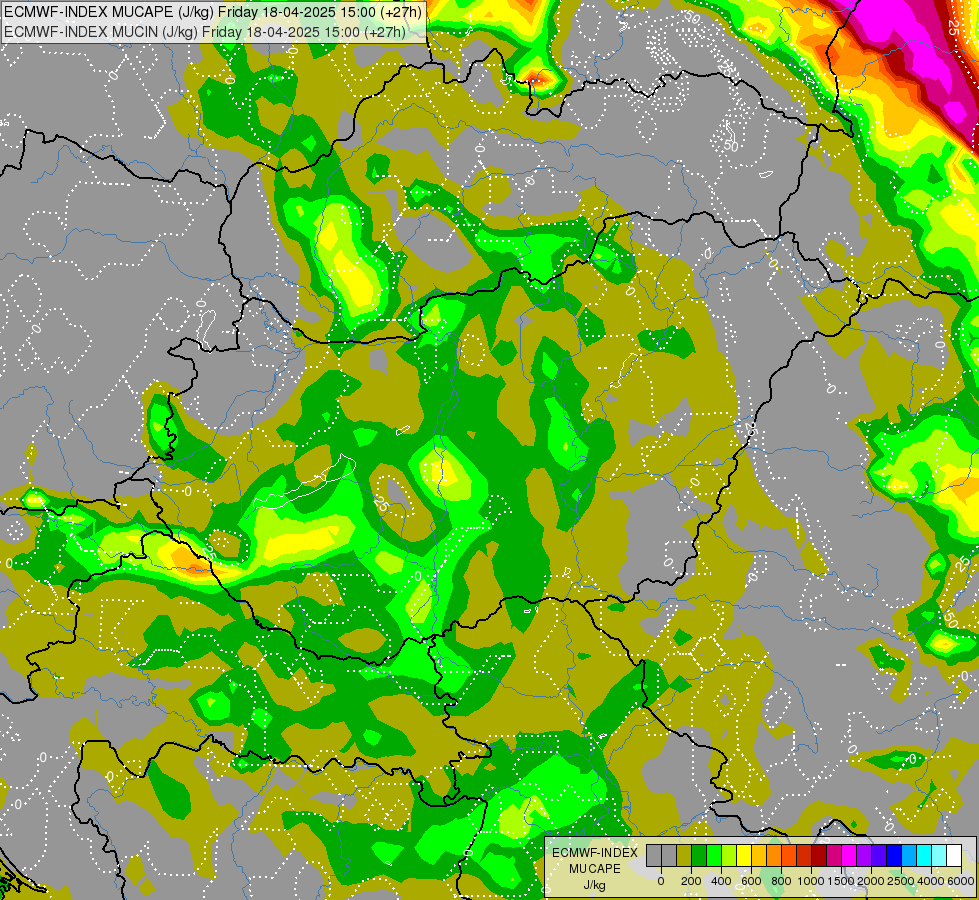Click the legend value 6000
This screenshot has height=900, width=979.
tap(960, 881)
